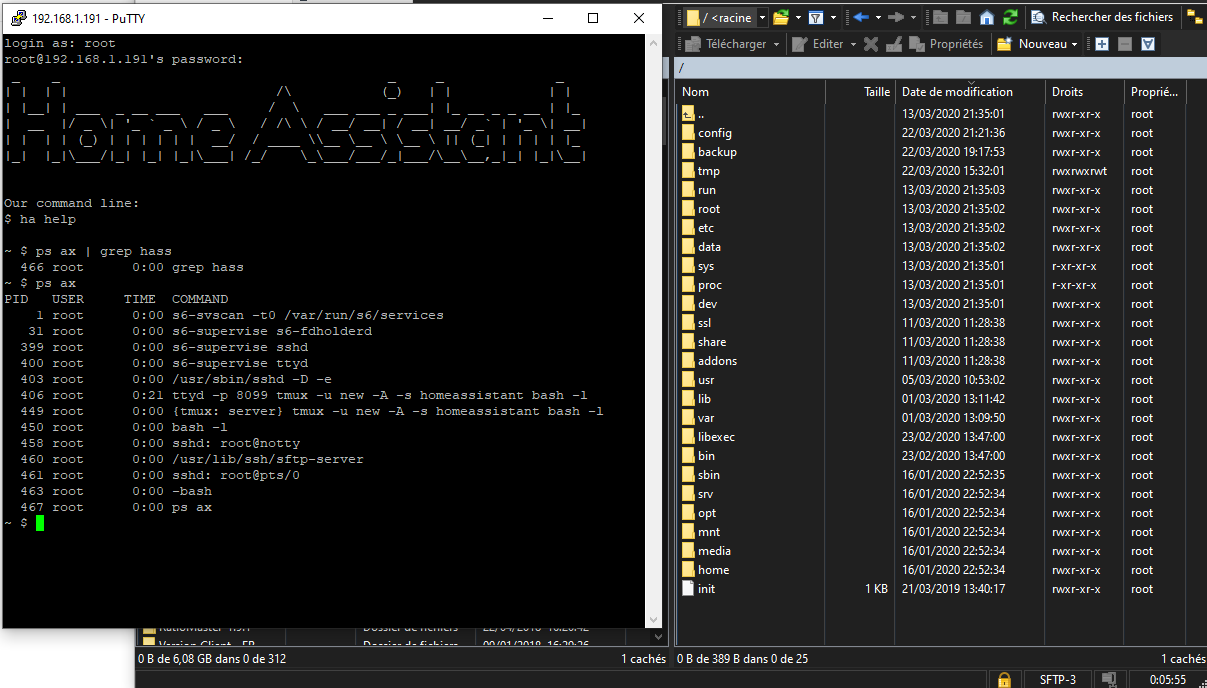Screen dimensions: 1207x688
Task: Go back with the blue arrow
Action: pyautogui.click(x=860, y=17)
